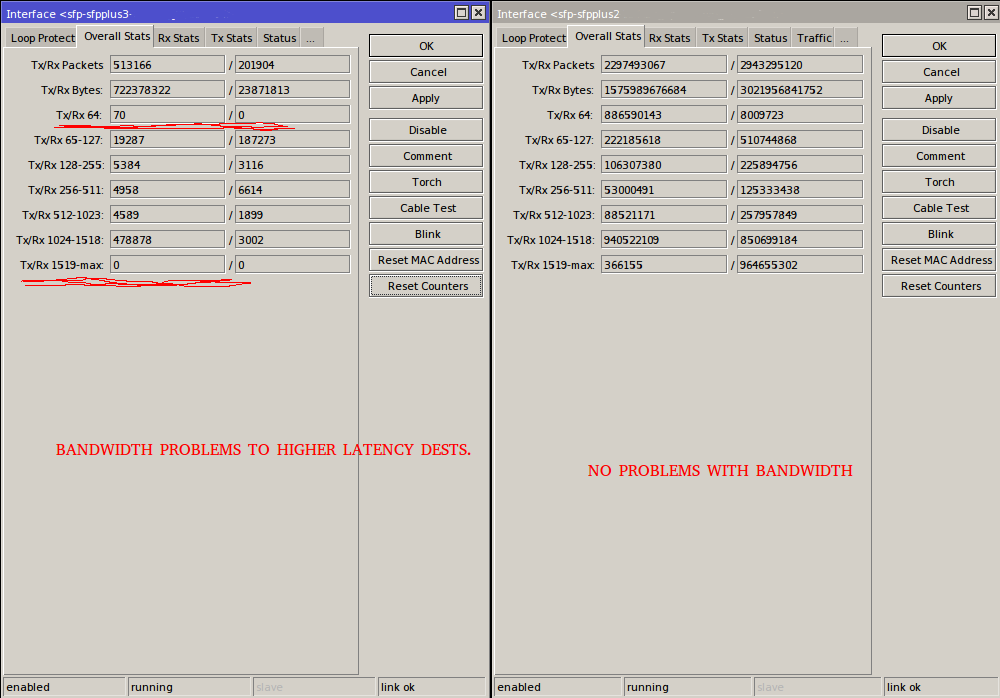Screen dimensions: 1000x698
Task: Click Blink in sfp-sfpplus3 window
Action: click(x=426, y=234)
